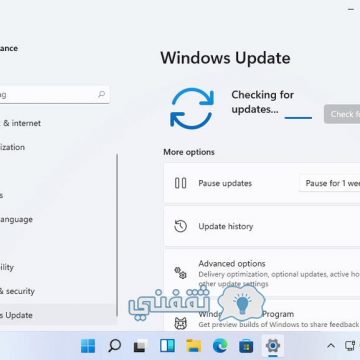Click the Pause updates icon
The height and width of the screenshot is (360, 360).
[x=181, y=183]
